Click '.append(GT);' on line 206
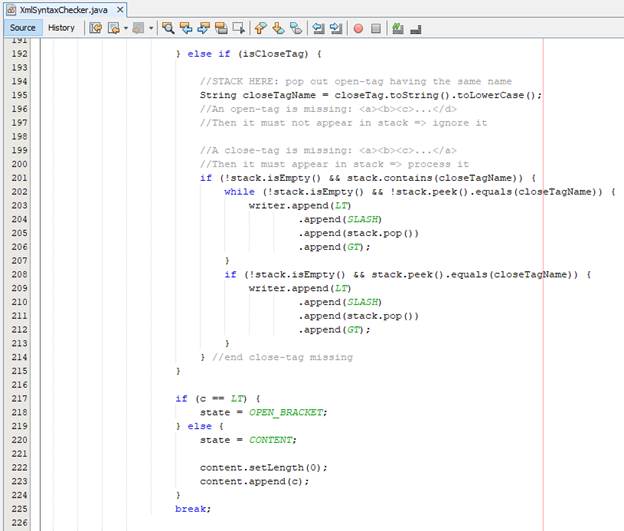Viewport: 624px width, 531px height. pyautogui.click(x=334, y=247)
